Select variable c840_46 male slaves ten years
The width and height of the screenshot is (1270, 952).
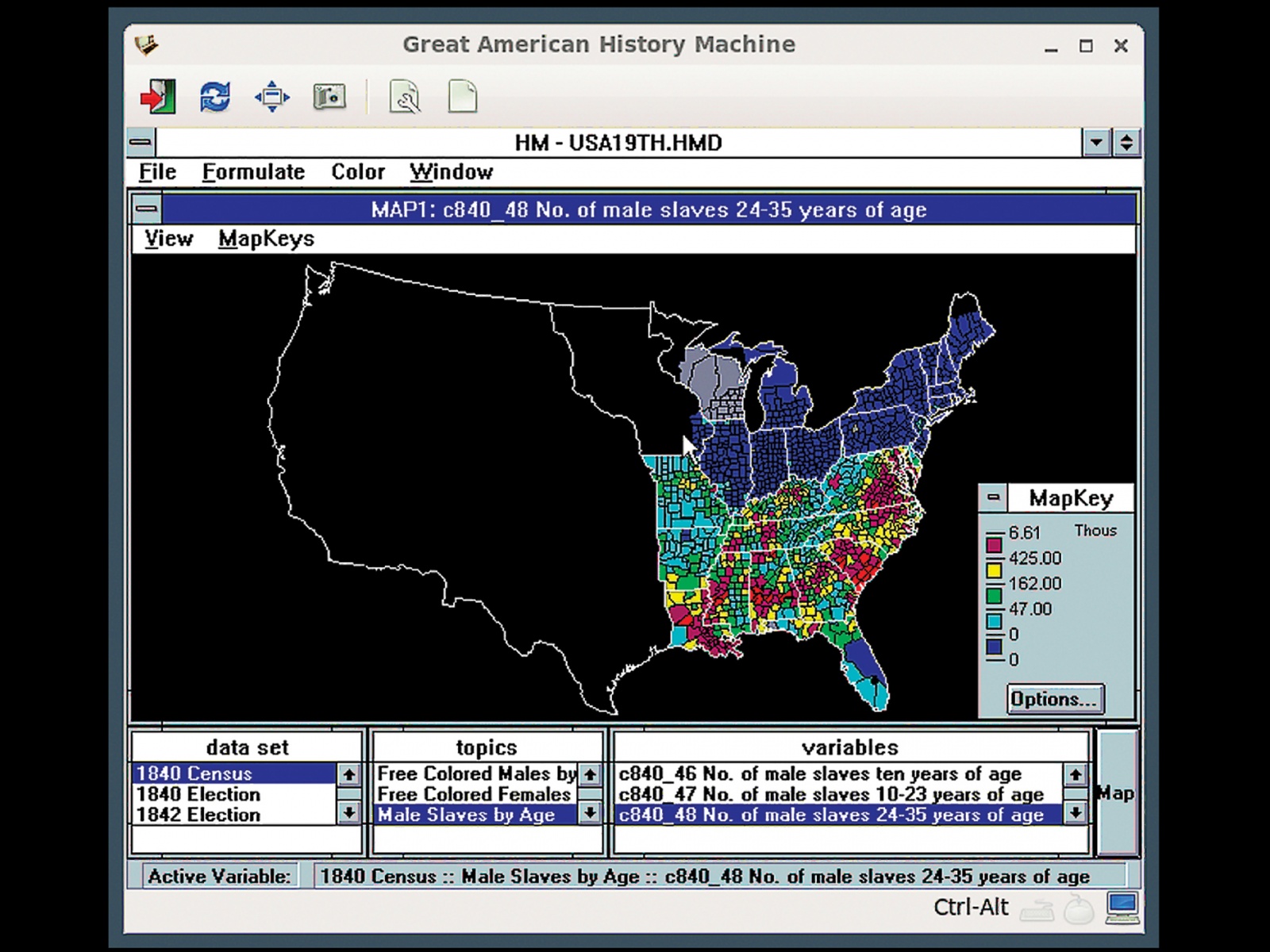(839, 773)
